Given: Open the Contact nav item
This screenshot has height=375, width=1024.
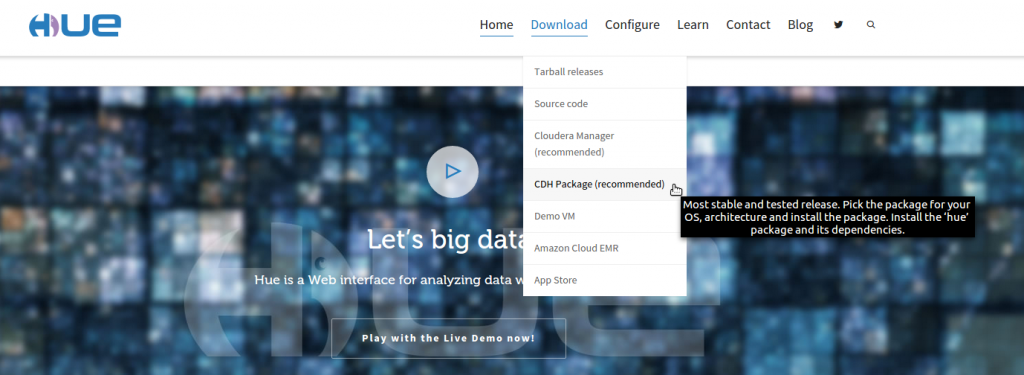Looking at the screenshot, I should (748, 25).
